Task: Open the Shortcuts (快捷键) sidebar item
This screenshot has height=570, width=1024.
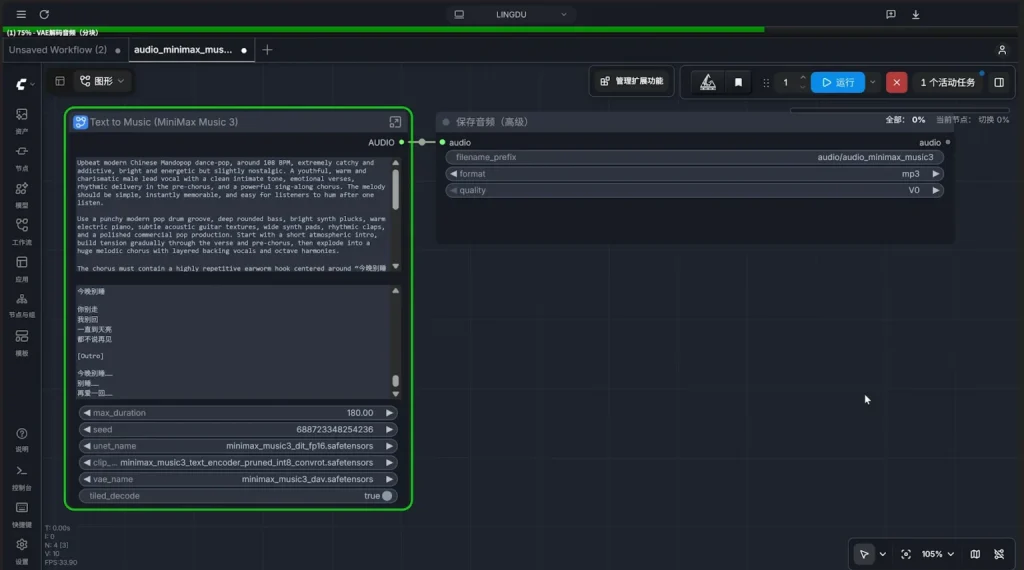Action: (x=22, y=515)
